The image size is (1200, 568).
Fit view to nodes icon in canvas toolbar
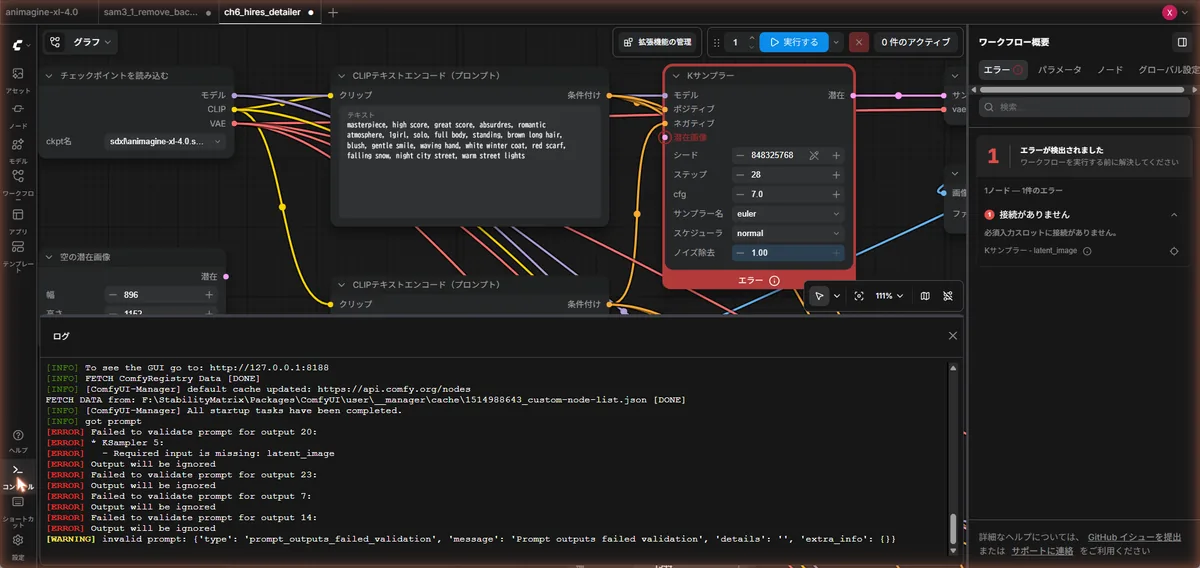click(x=859, y=296)
